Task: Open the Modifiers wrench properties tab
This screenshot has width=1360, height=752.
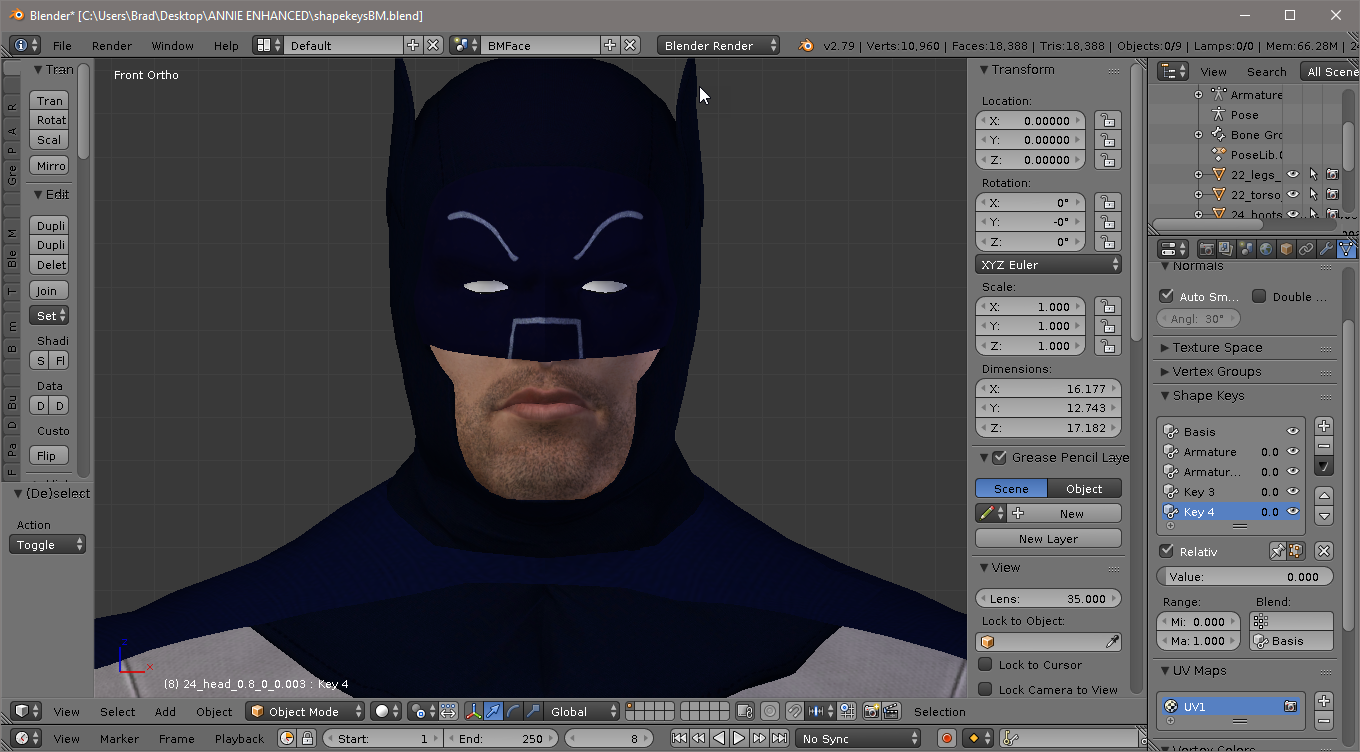Action: tap(1326, 249)
